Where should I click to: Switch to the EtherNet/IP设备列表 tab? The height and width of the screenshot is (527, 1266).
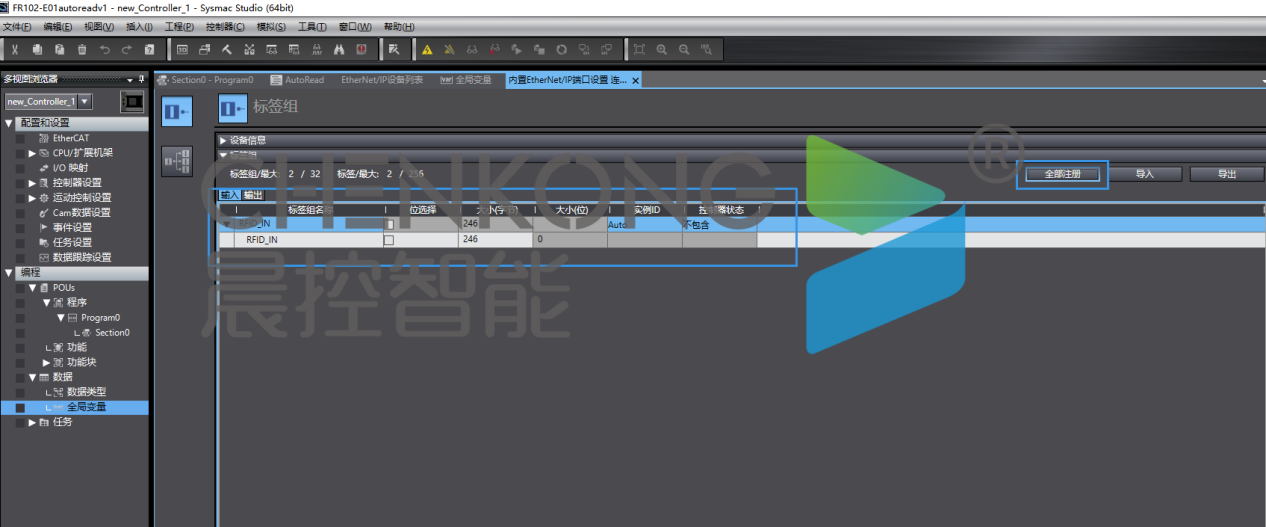pyautogui.click(x=382, y=80)
